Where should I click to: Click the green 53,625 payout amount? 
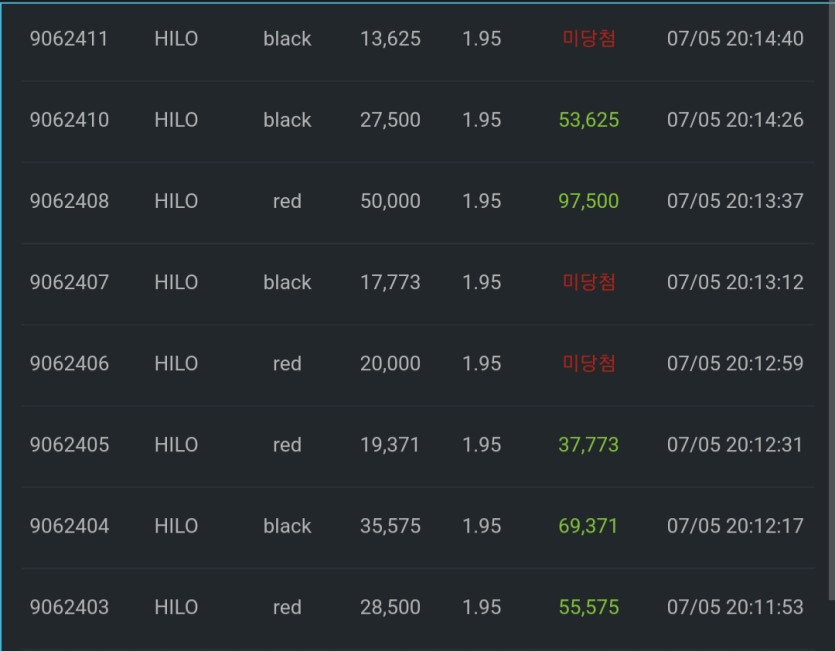(589, 120)
